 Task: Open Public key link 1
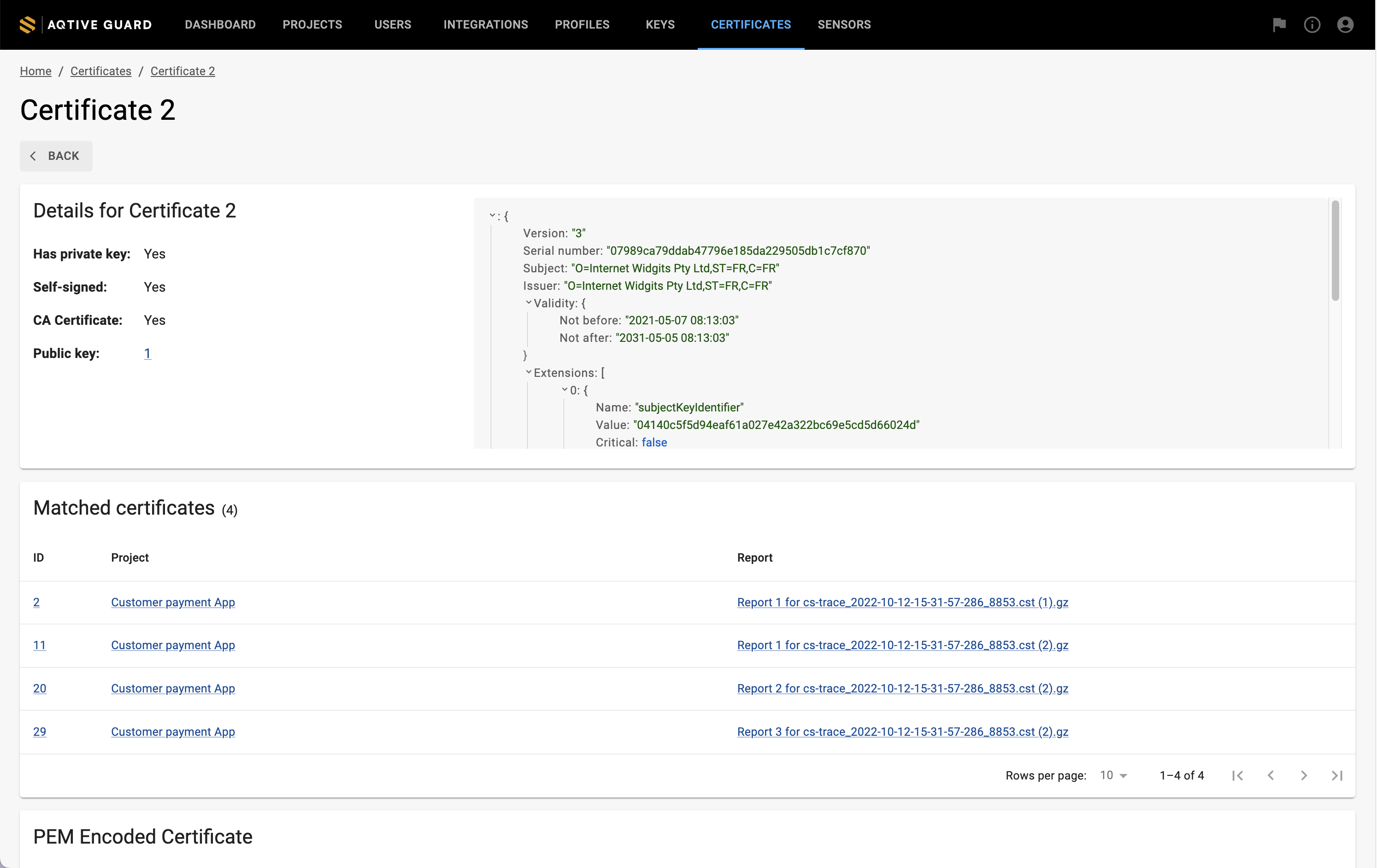(147, 353)
